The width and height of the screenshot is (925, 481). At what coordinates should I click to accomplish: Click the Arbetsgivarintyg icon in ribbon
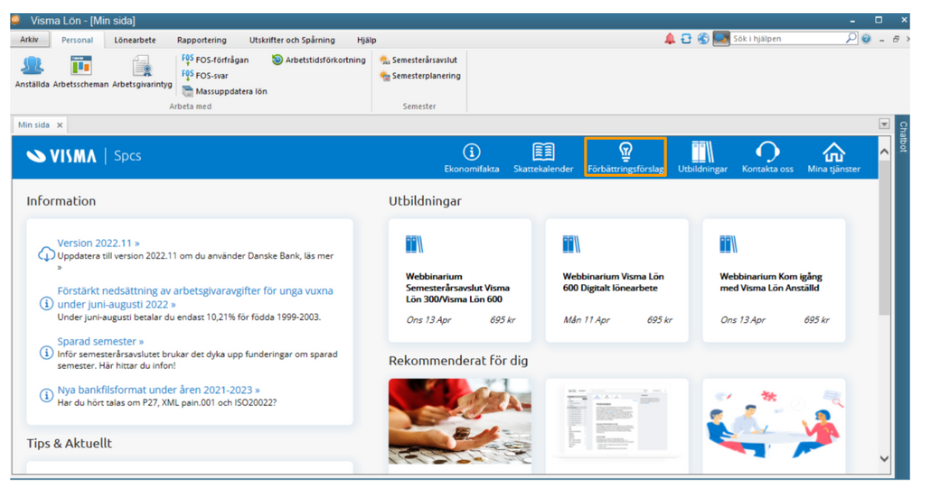(142, 68)
